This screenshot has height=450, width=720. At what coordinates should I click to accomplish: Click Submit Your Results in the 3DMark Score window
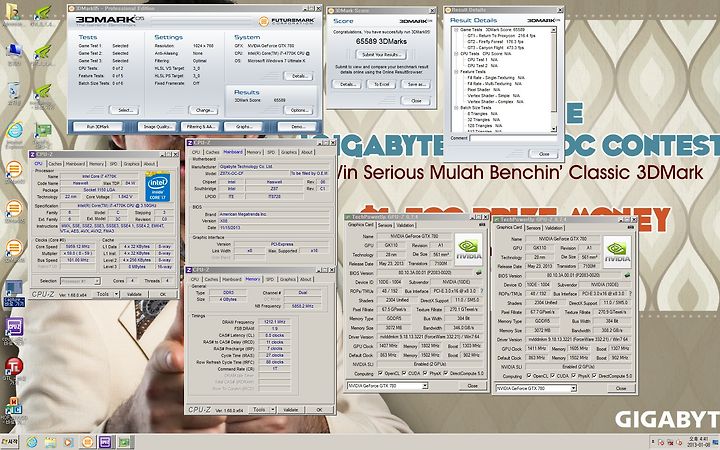[381, 55]
